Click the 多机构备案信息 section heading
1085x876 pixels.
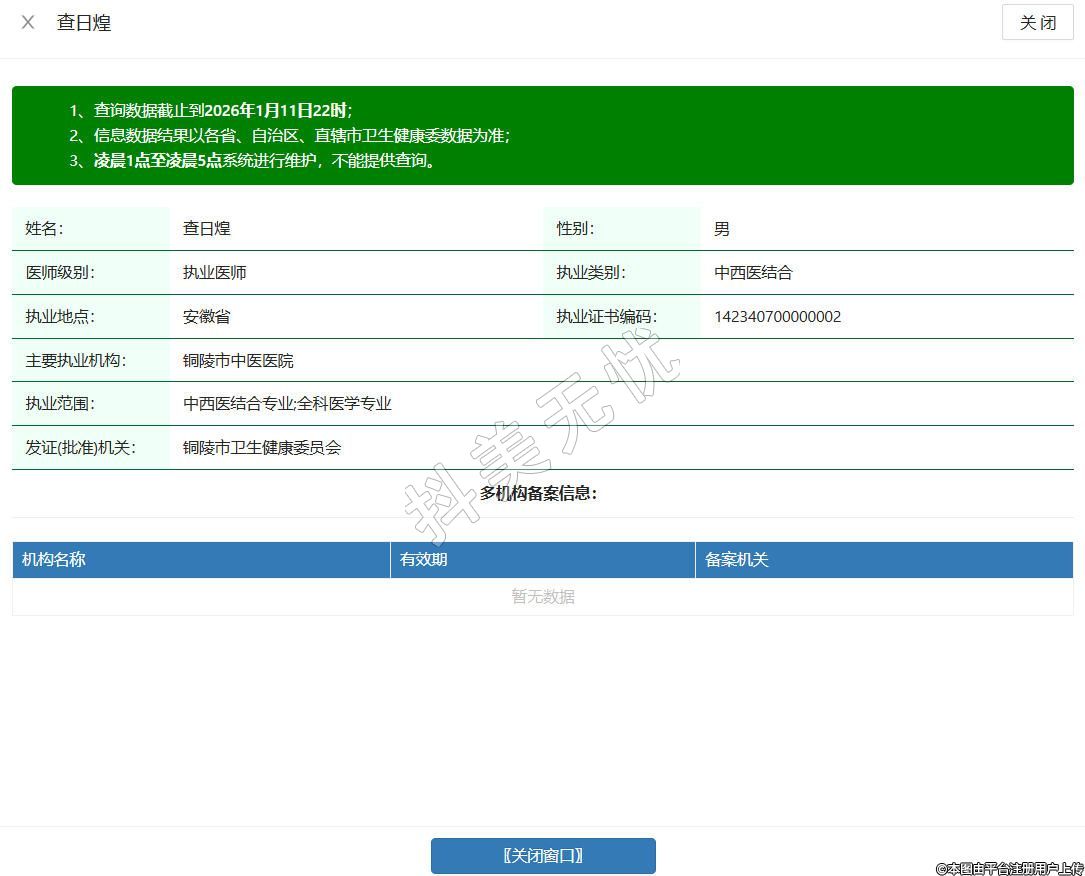pos(538,493)
